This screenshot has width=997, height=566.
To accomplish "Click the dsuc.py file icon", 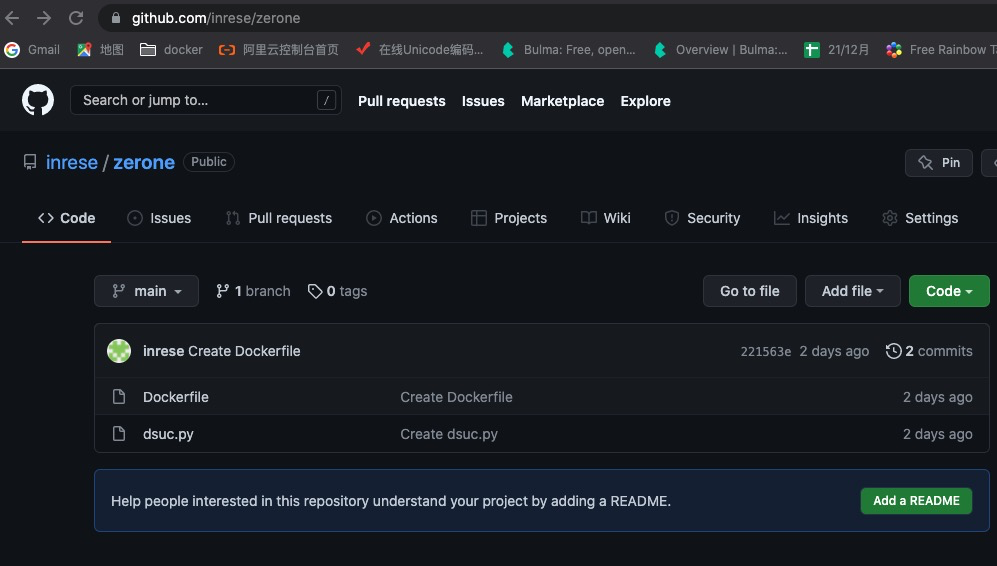I will 119,434.
